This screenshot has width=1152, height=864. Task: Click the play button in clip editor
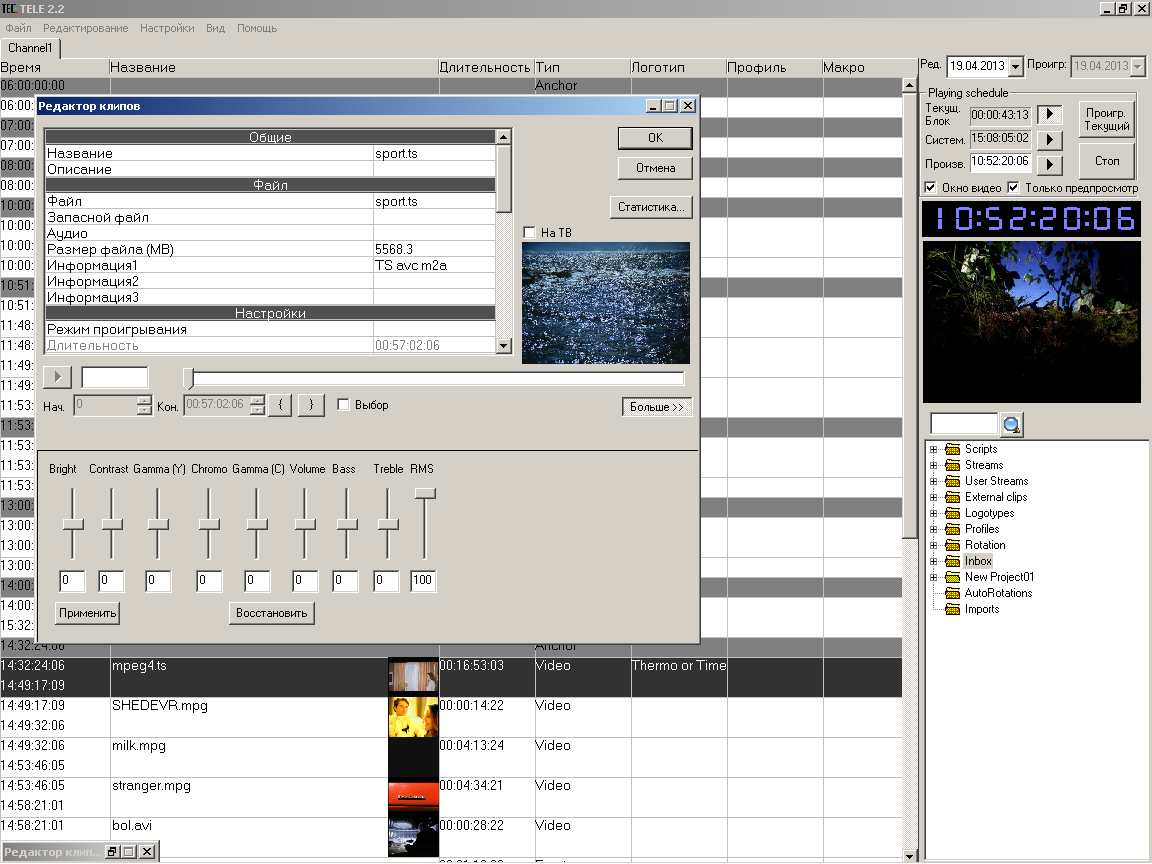57,377
